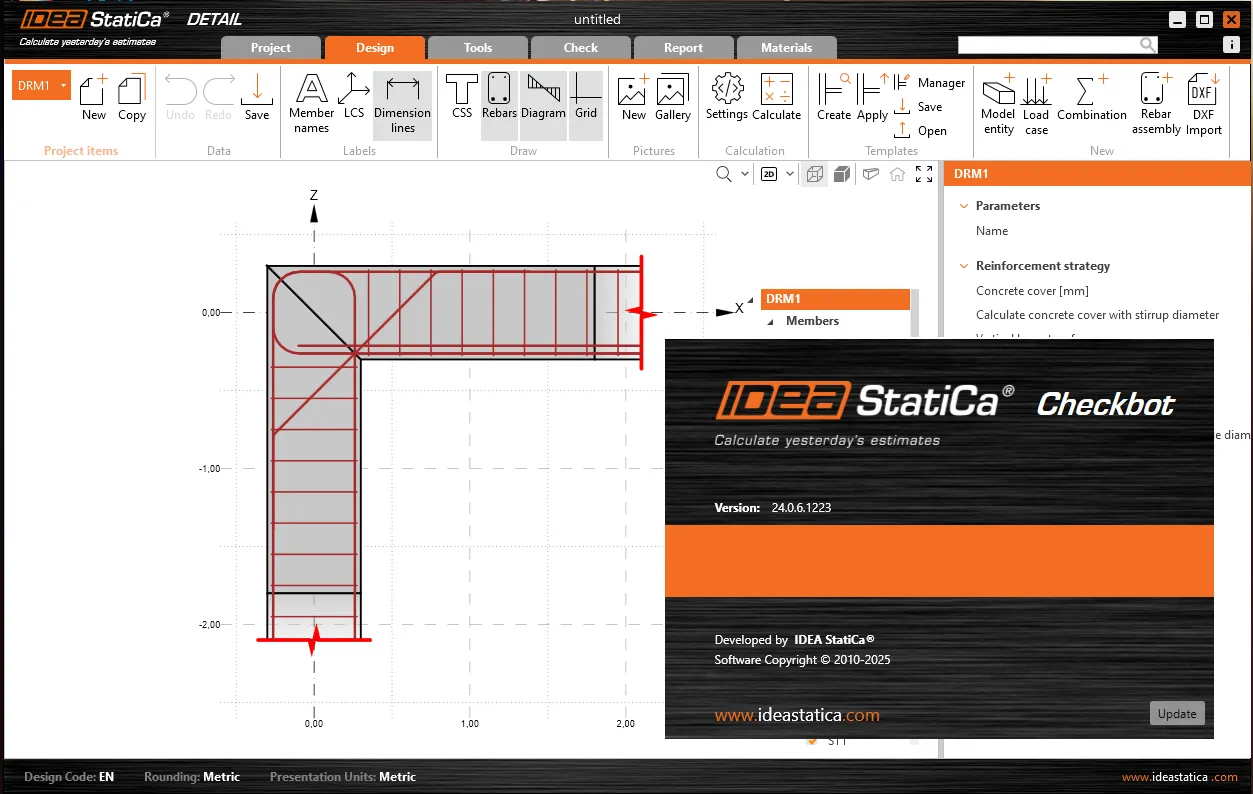1253x794 pixels.
Task: Open the zoom options dropdown arrow
Action: tap(745, 174)
